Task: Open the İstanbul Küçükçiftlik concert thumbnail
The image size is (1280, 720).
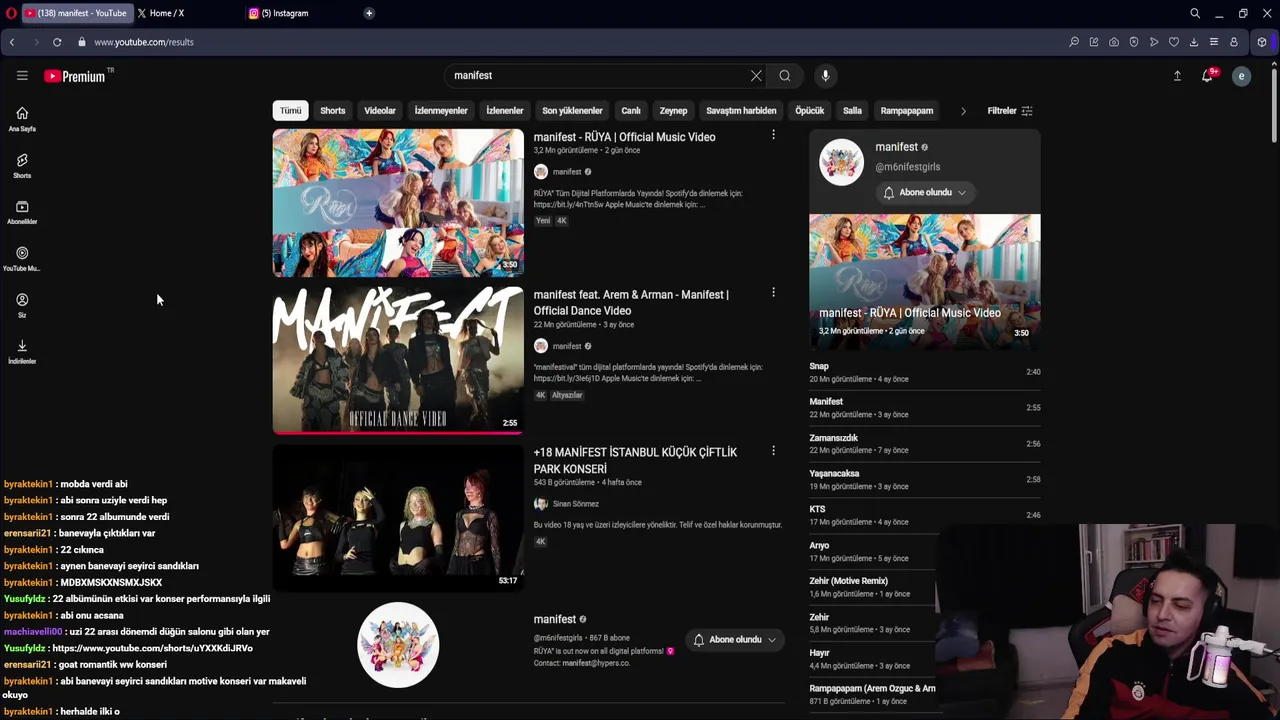Action: click(398, 518)
